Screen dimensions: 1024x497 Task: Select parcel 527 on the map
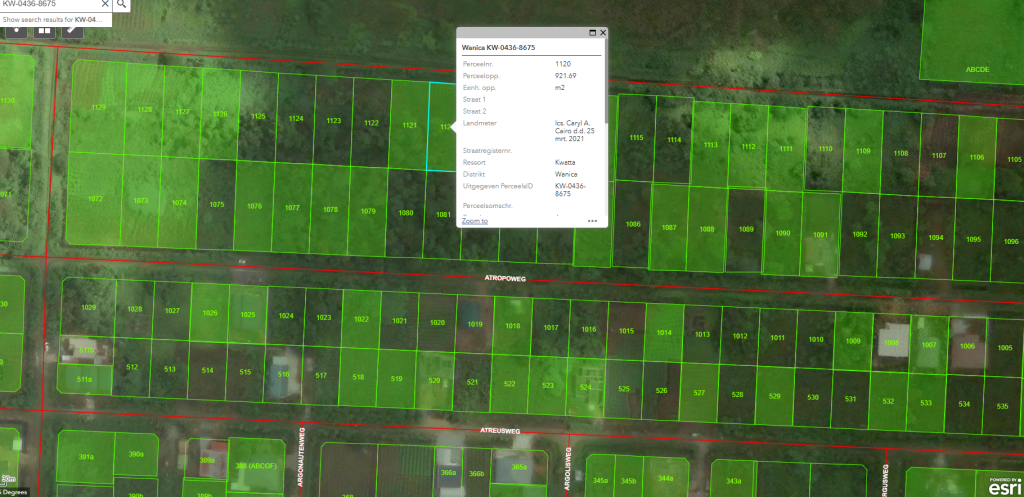pos(700,394)
